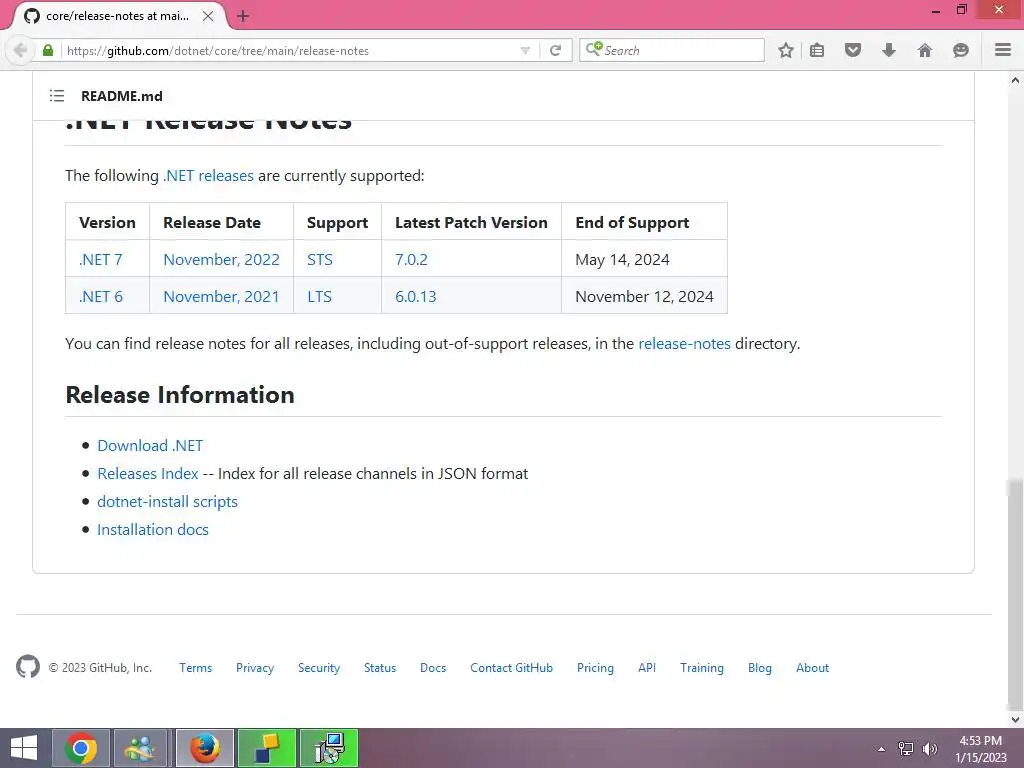Open the .NET releases link
Viewport: 1024px width, 768px height.
click(x=208, y=176)
